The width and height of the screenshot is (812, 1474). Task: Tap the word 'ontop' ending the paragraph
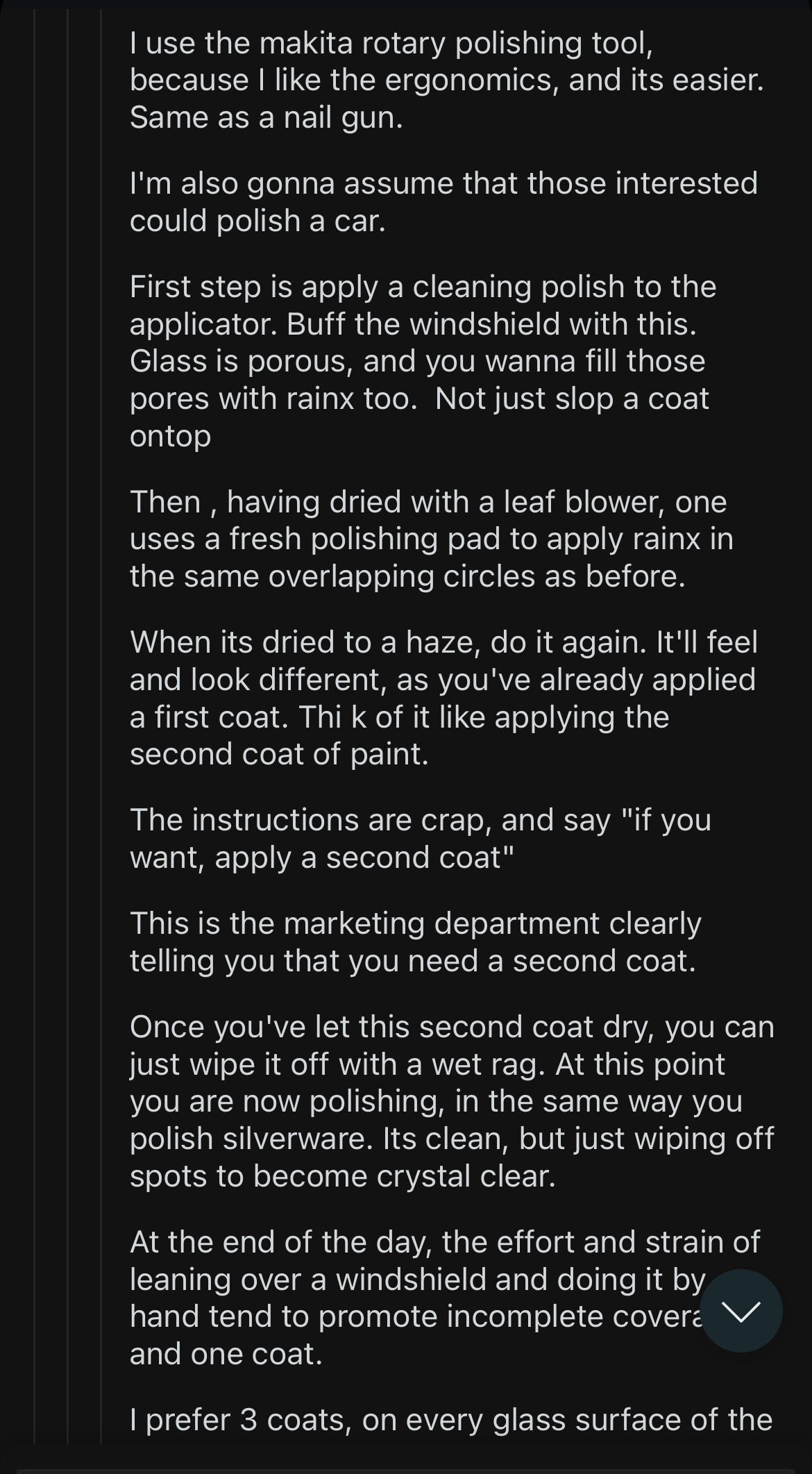170,436
